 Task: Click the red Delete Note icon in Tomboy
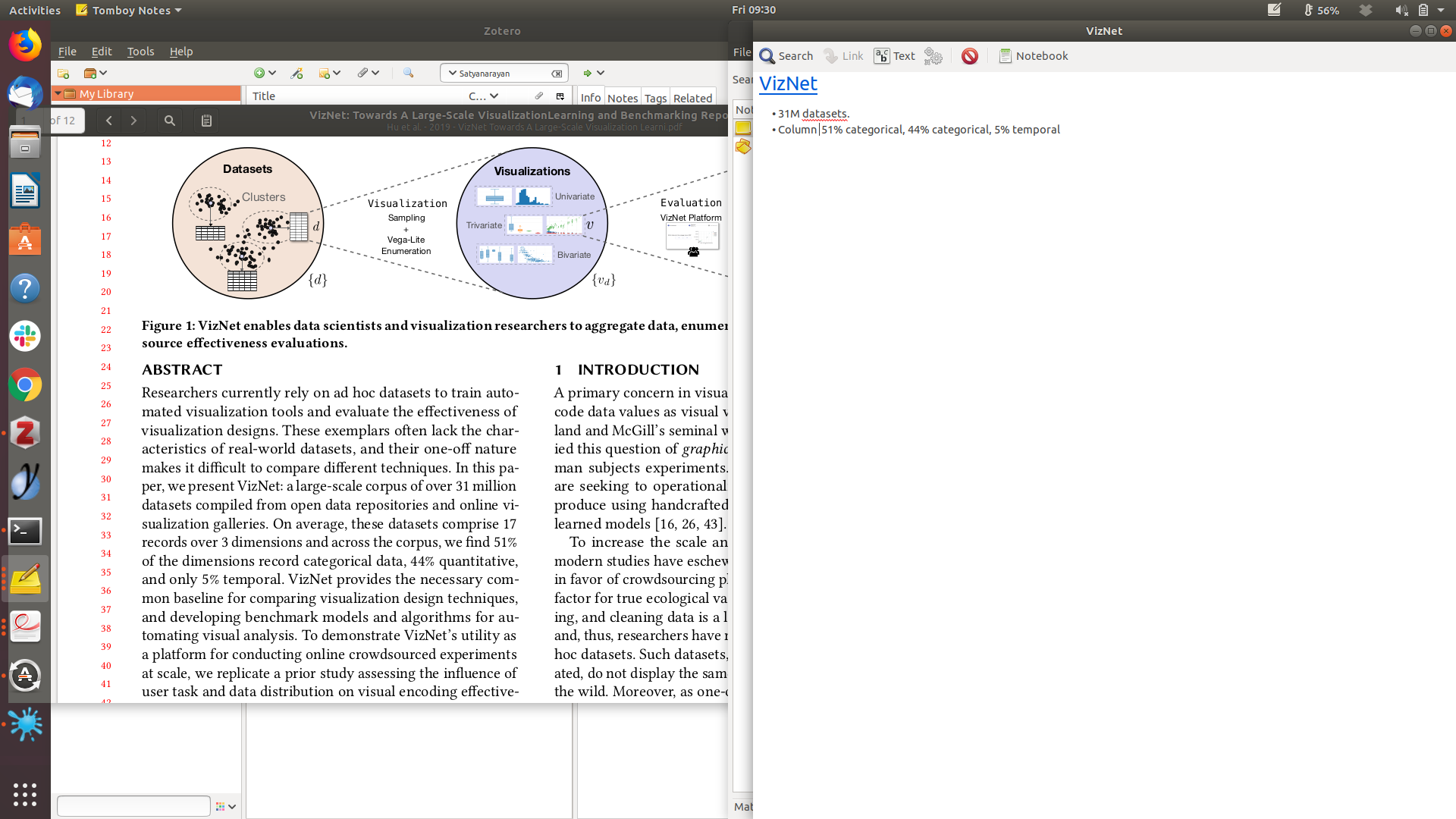969,56
